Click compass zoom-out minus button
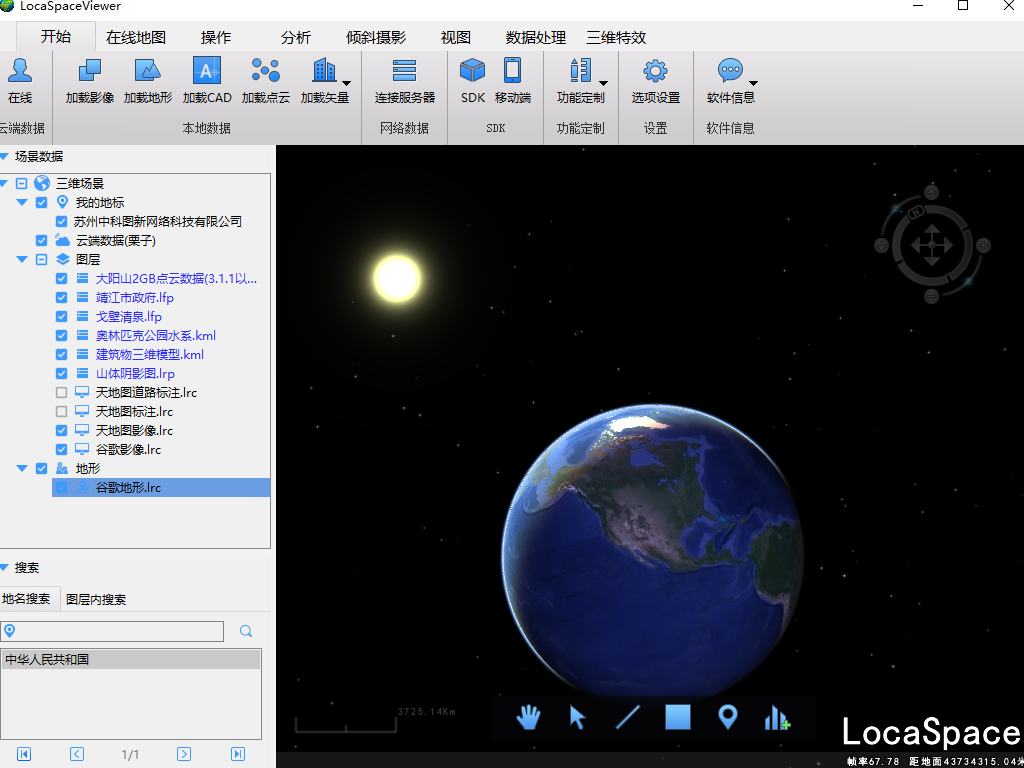This screenshot has height=768, width=1024. 932,296
